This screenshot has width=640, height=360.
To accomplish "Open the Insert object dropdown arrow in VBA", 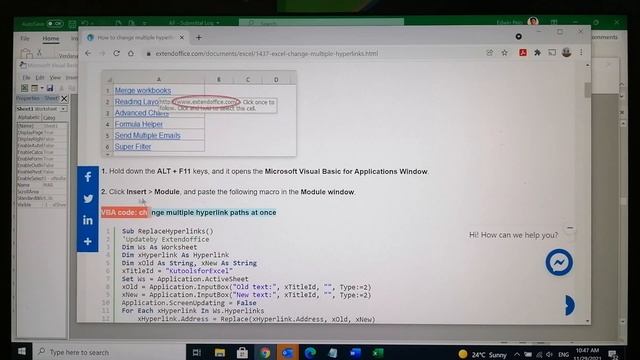I will [42, 88].
